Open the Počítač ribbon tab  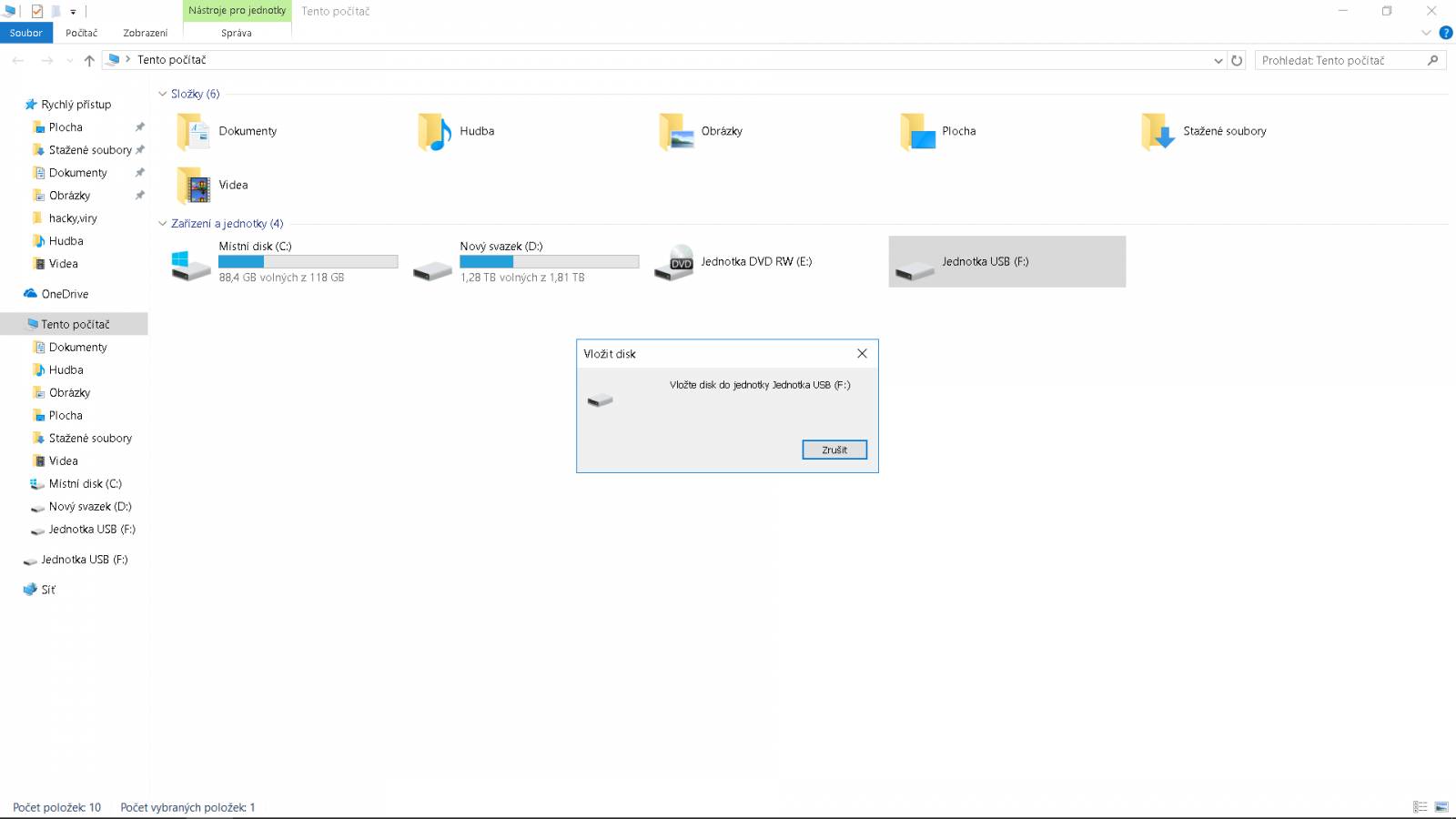pyautogui.click(x=82, y=33)
